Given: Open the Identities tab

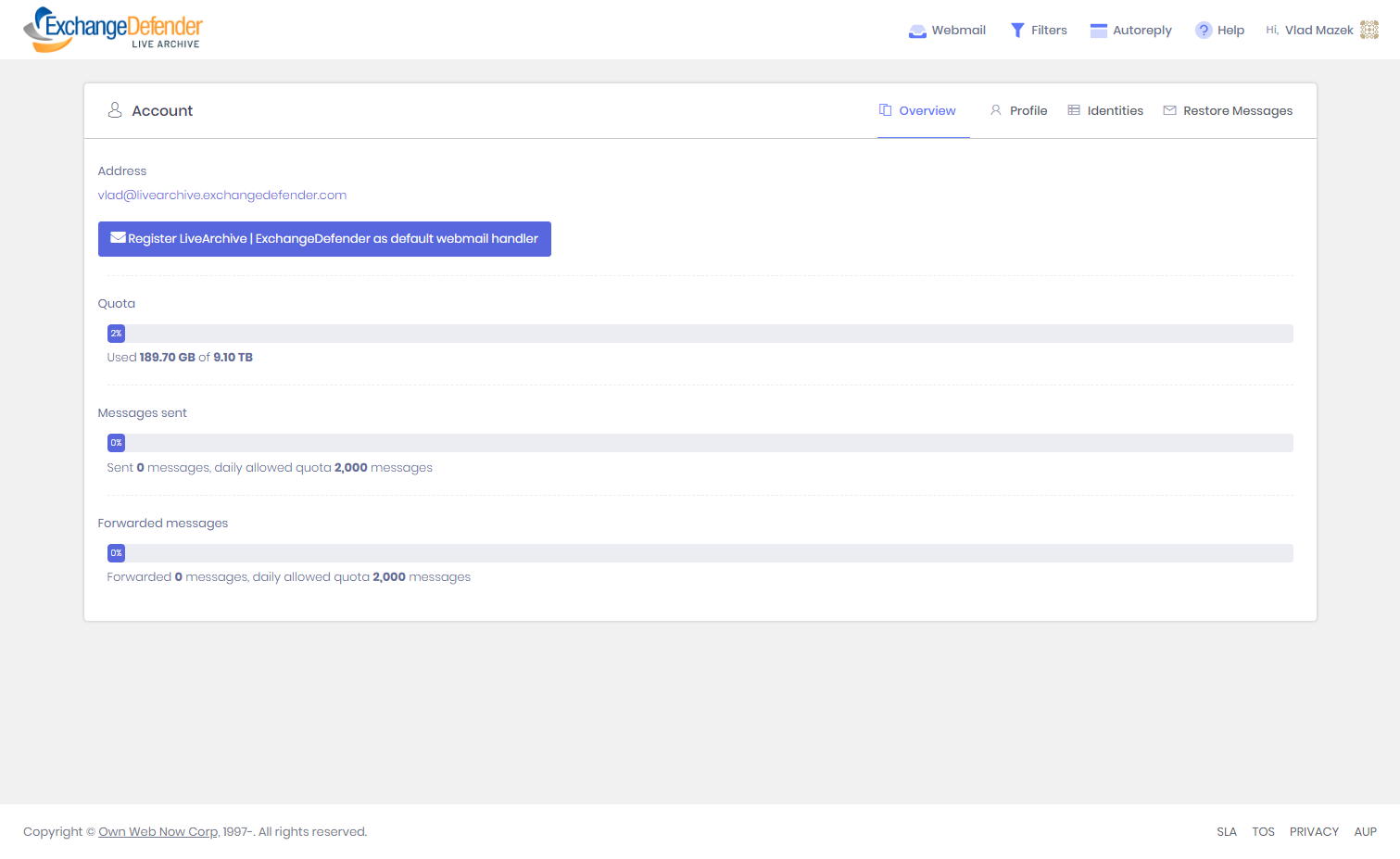Looking at the screenshot, I should (1105, 110).
